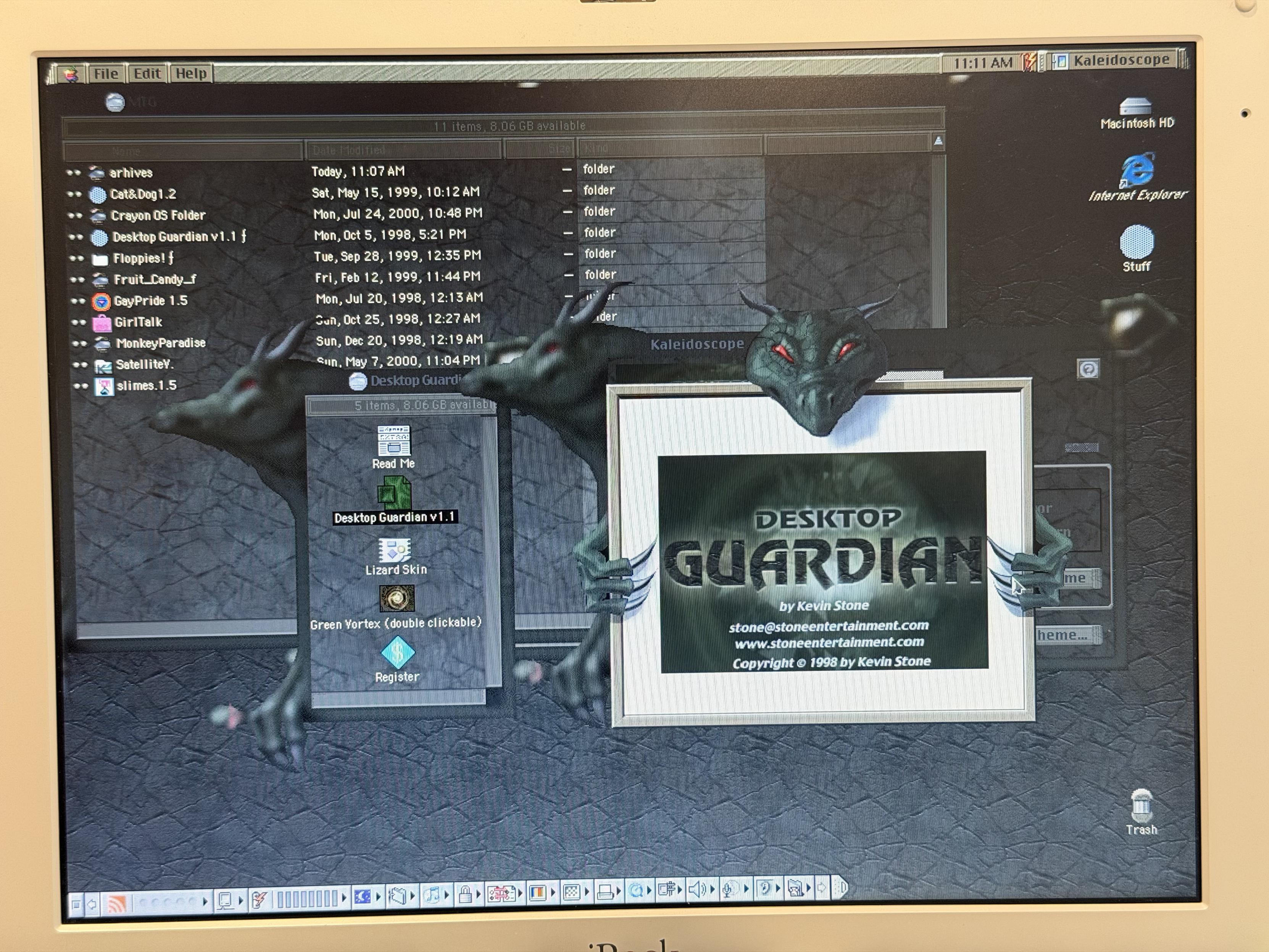Open the sound volume control strip module

tap(697, 890)
